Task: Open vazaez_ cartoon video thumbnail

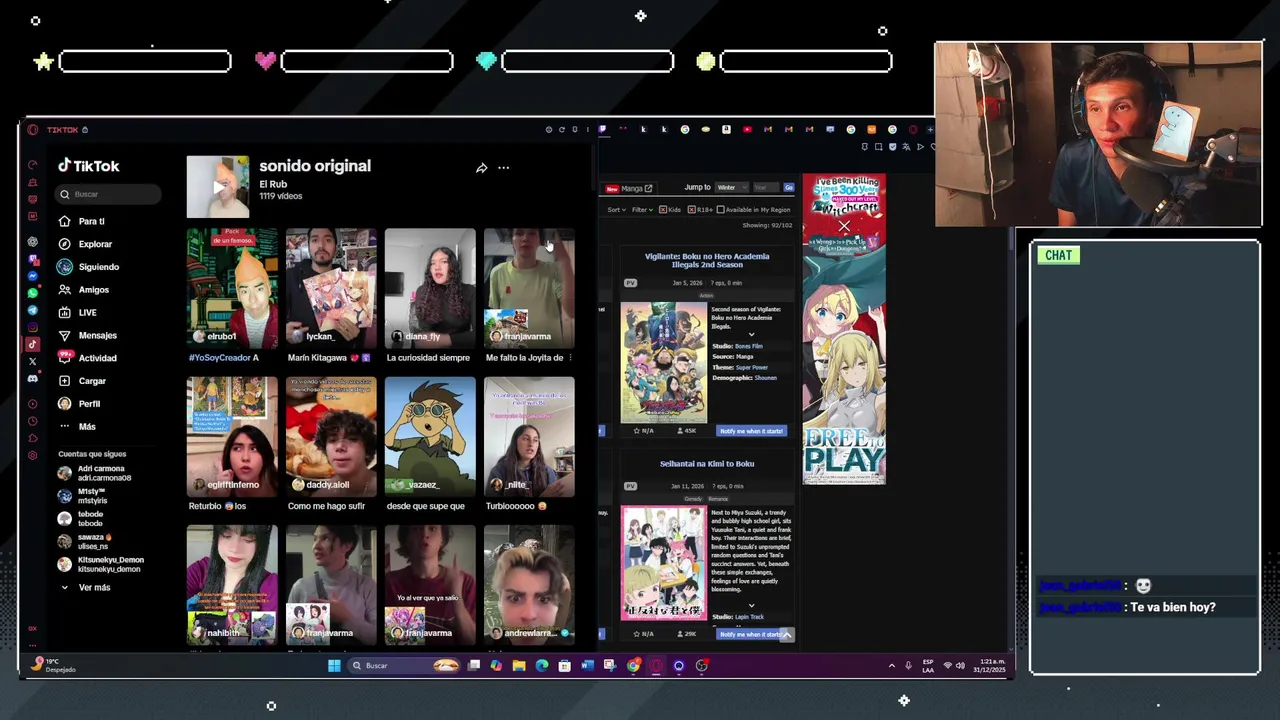Action: (x=430, y=436)
